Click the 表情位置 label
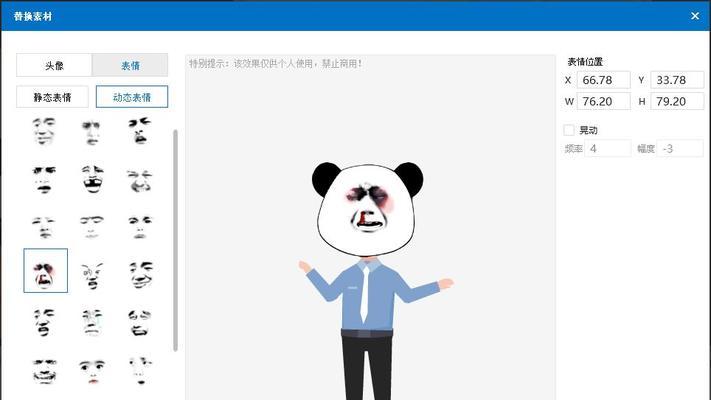Screen dimensions: 711x400 click(585, 62)
